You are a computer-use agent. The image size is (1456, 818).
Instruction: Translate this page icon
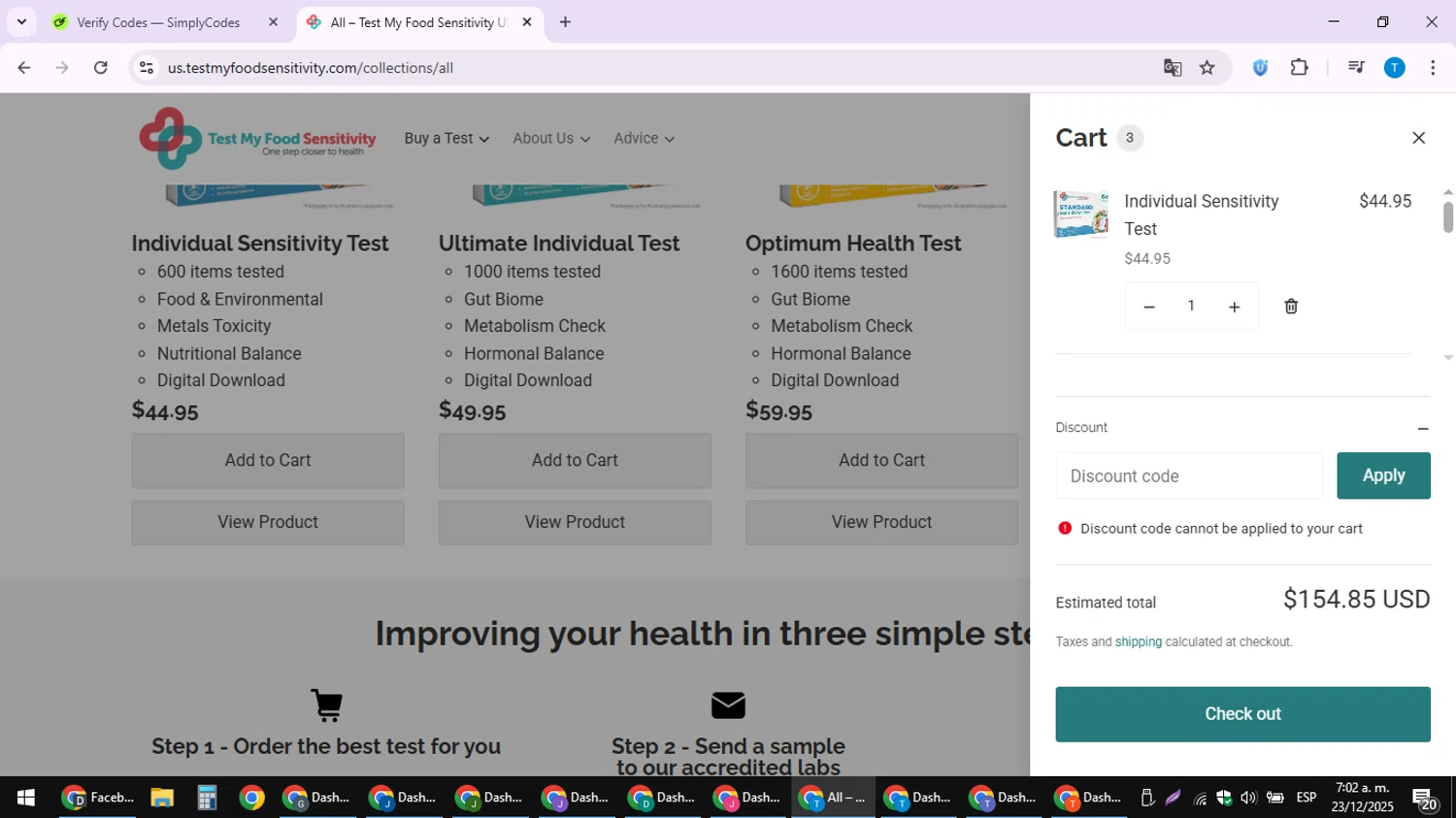(1173, 68)
